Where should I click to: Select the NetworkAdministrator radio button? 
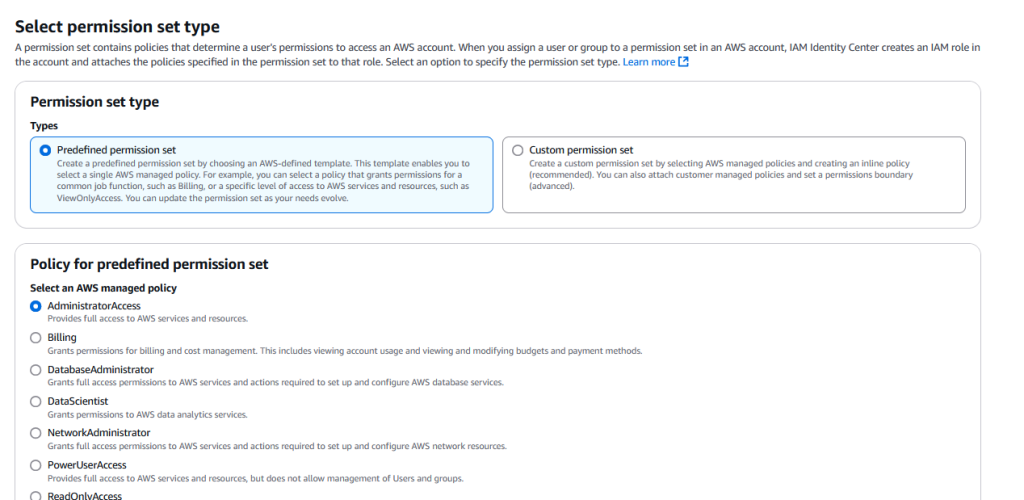[x=36, y=433]
